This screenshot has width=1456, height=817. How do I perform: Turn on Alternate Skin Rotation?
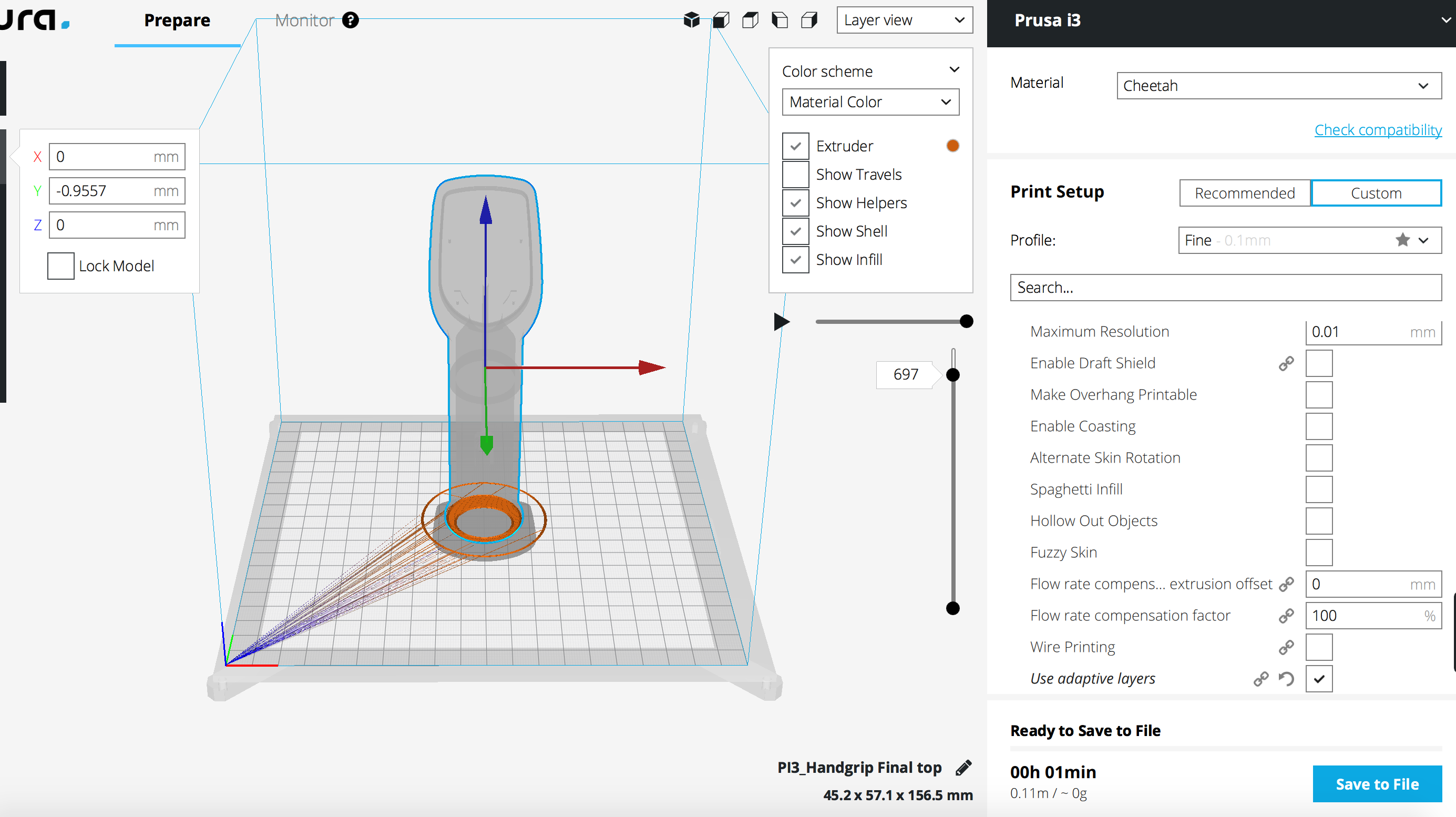(1319, 458)
